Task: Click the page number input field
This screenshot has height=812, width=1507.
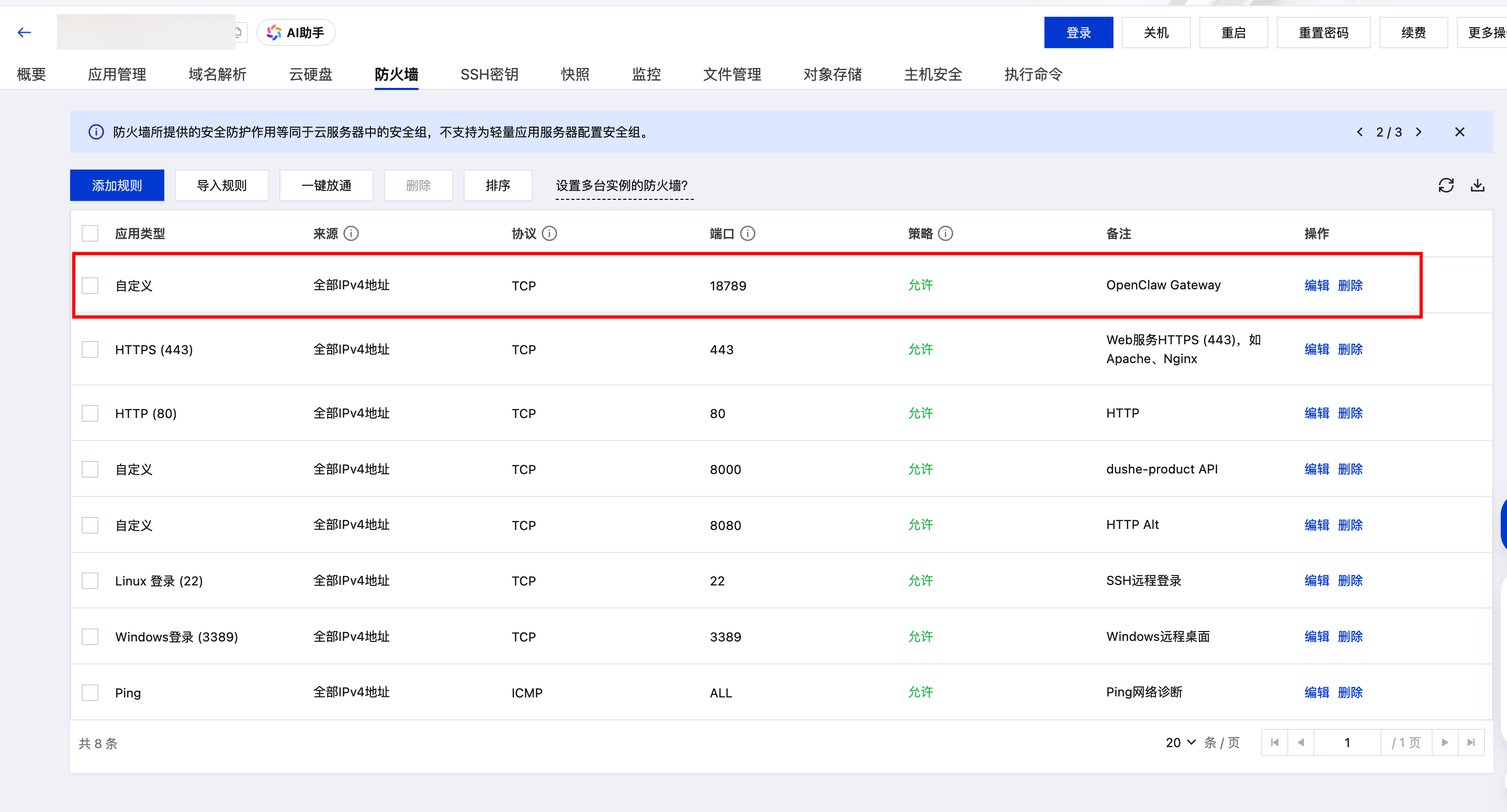Action: [1347, 742]
